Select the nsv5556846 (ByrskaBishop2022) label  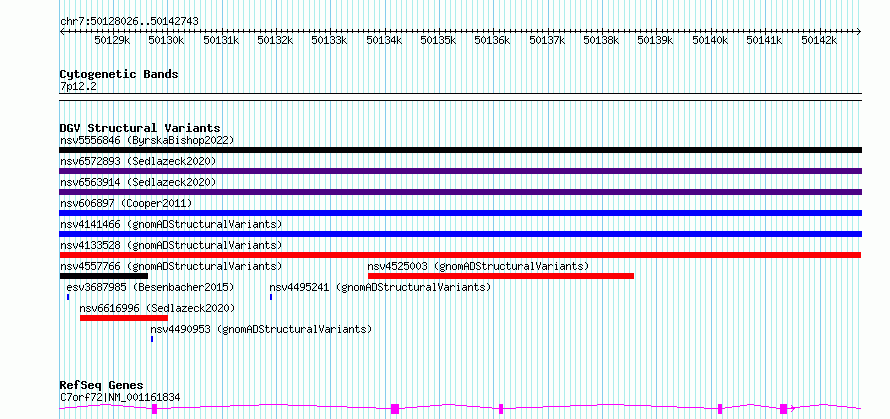point(147,140)
